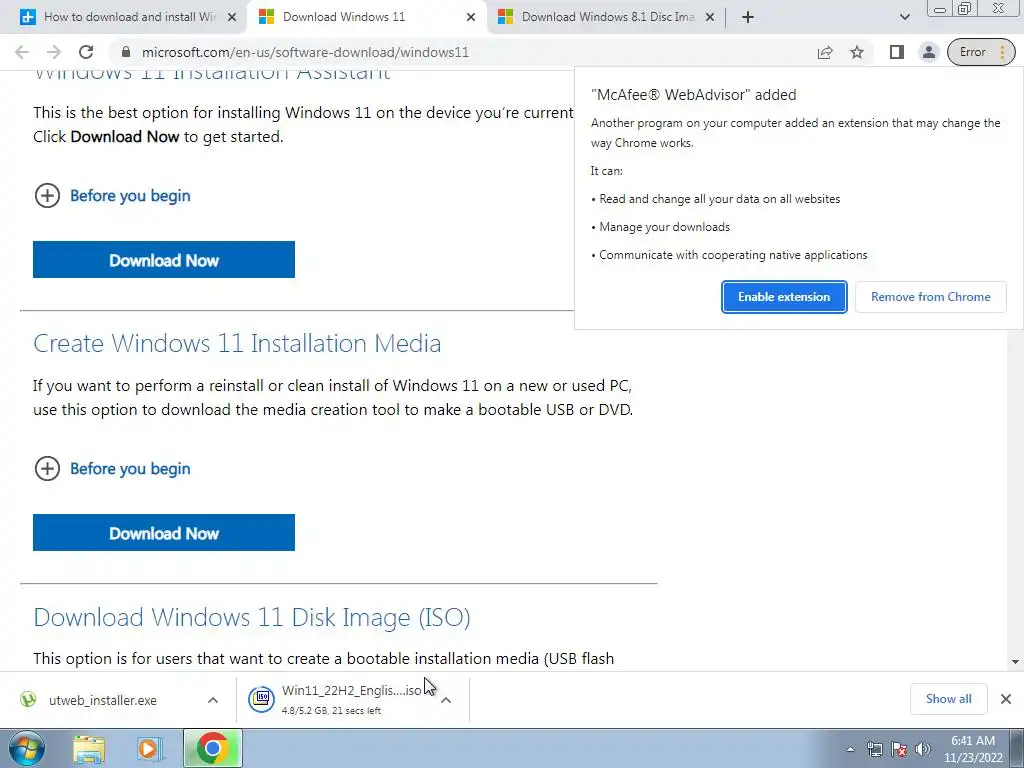Show all downloads
Viewport: 1024px width, 768px height.
click(948, 699)
